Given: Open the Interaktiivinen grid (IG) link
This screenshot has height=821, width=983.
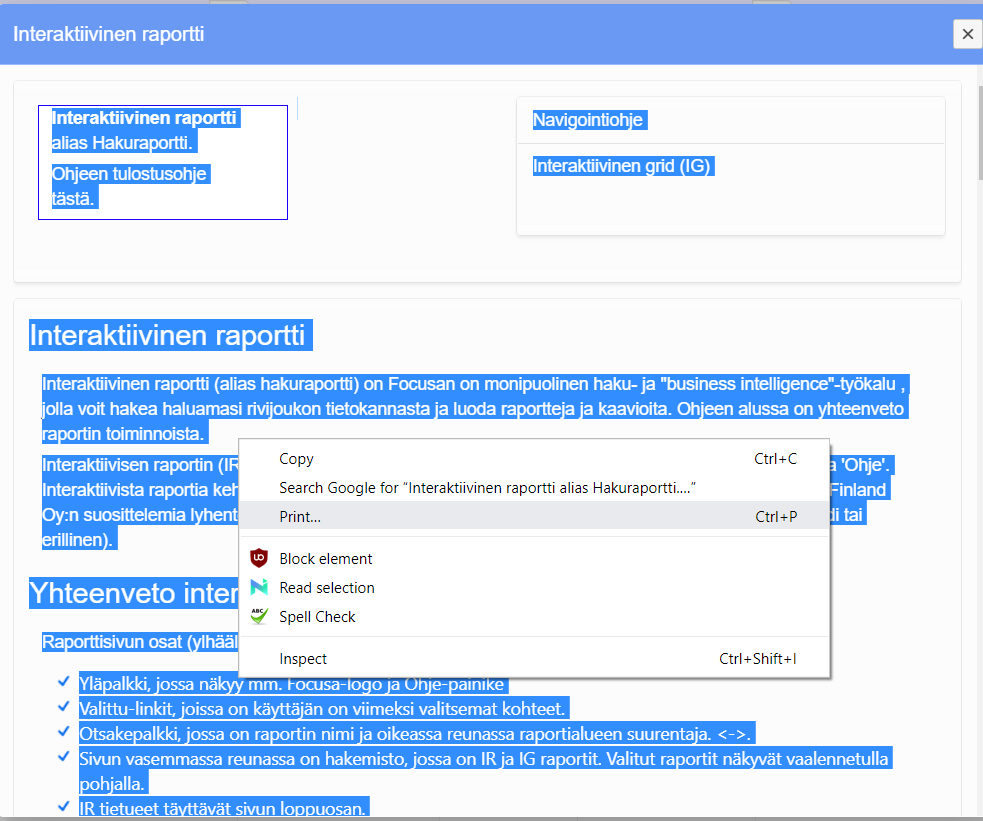Looking at the screenshot, I should [x=621, y=166].
